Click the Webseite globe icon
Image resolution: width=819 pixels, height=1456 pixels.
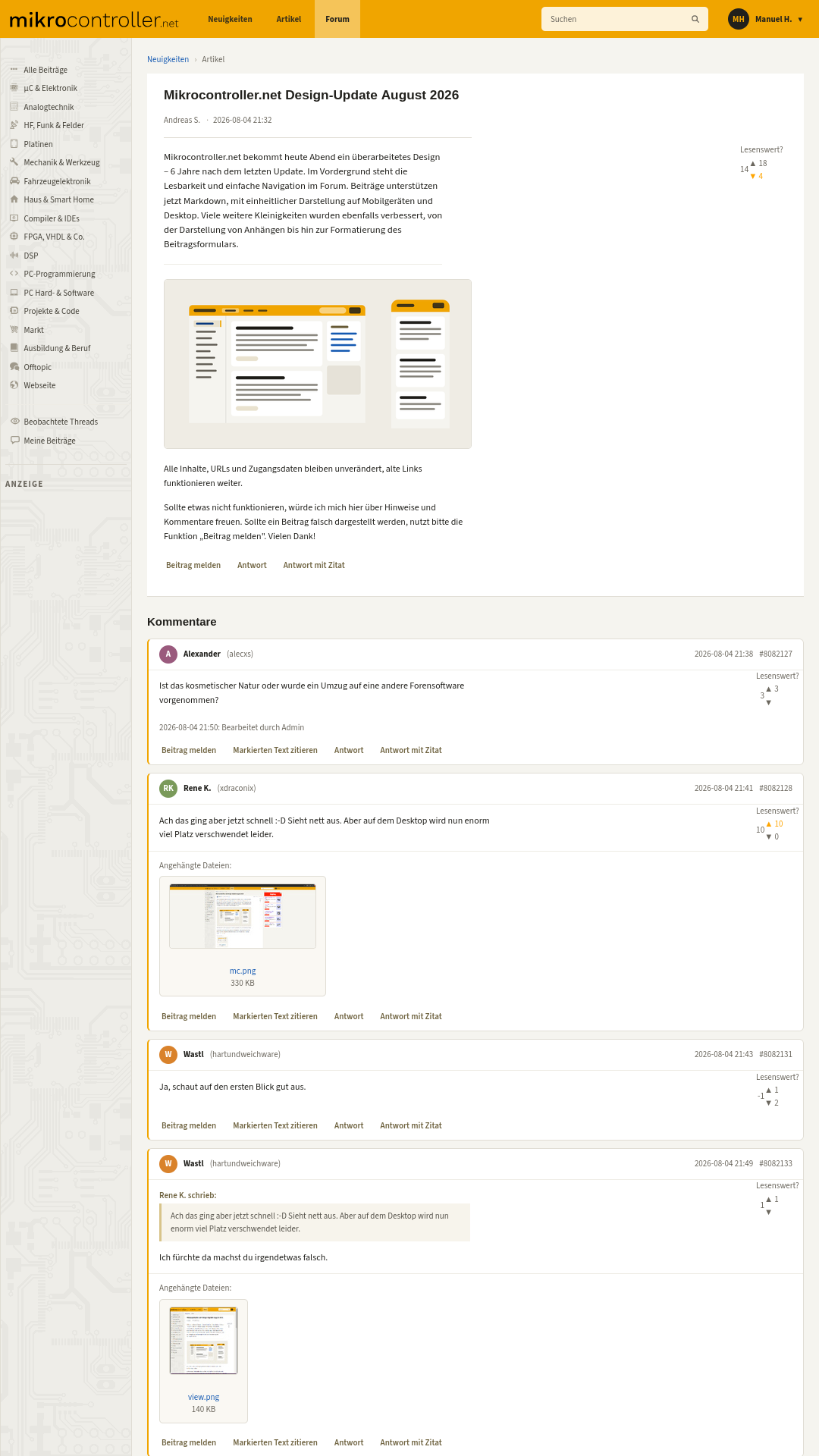click(14, 385)
